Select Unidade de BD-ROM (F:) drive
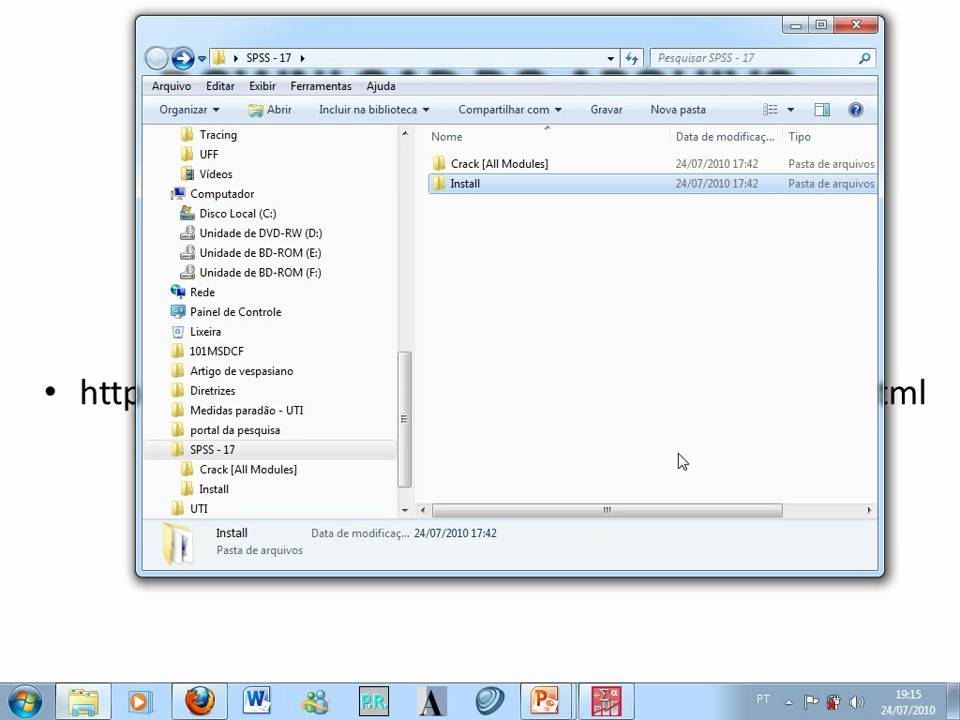This screenshot has width=960, height=720. click(250, 272)
